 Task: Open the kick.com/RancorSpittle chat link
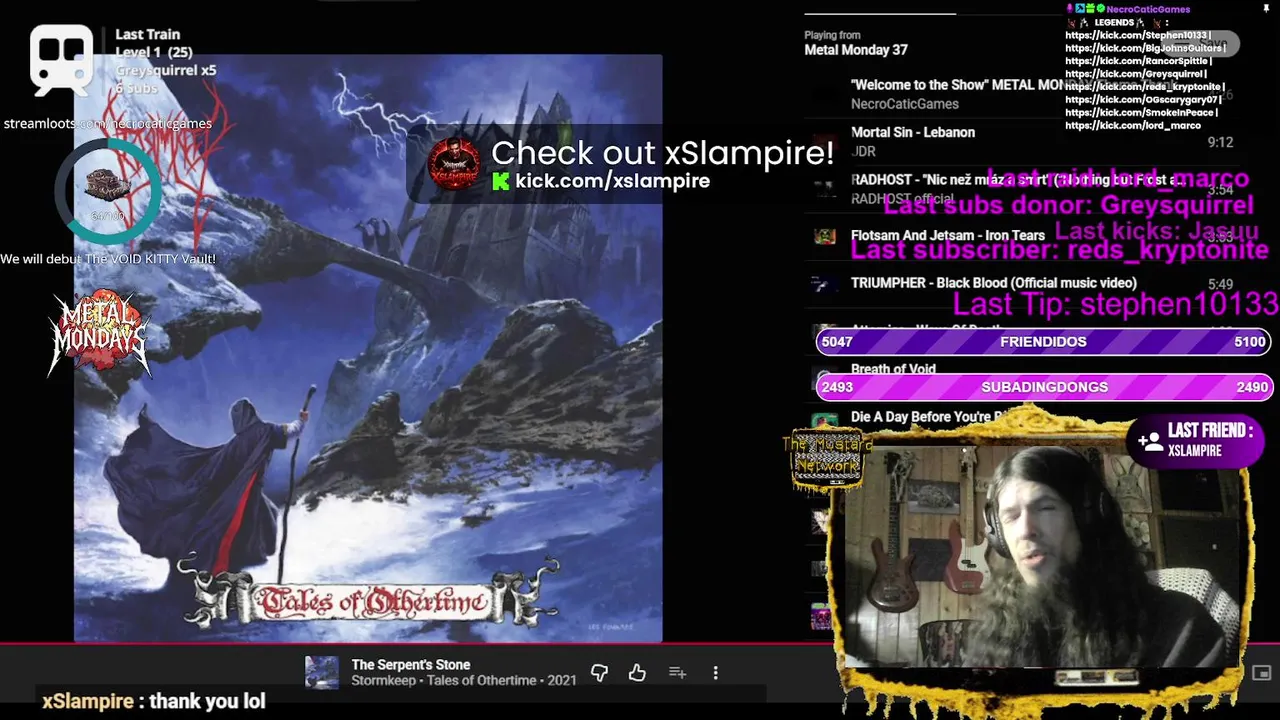pyautogui.click(x=1138, y=61)
